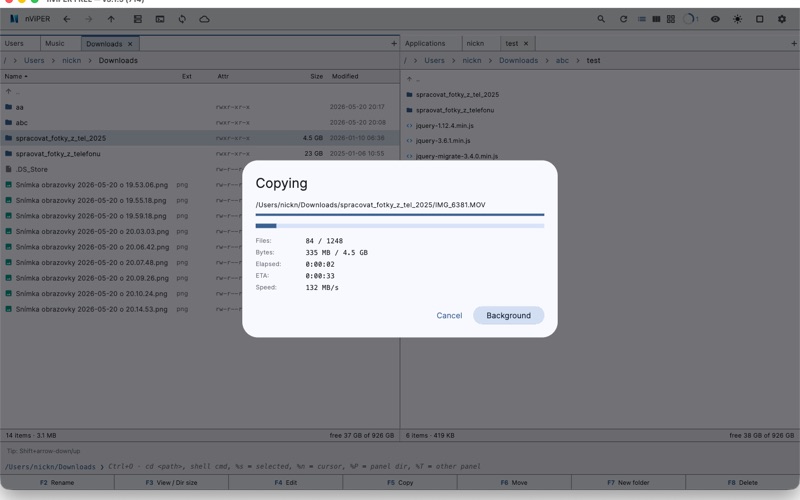Open the terminal icon in toolbar
This screenshot has height=500, width=800.
[x=160, y=19]
